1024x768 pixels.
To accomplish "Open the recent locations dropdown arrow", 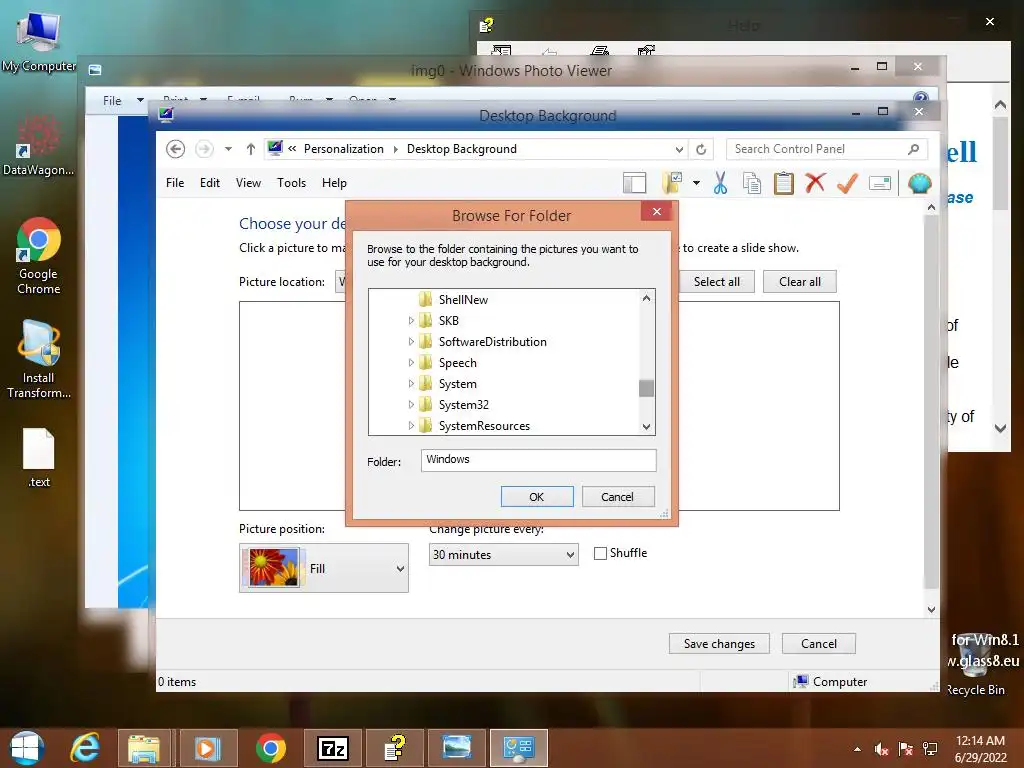I will (228, 149).
